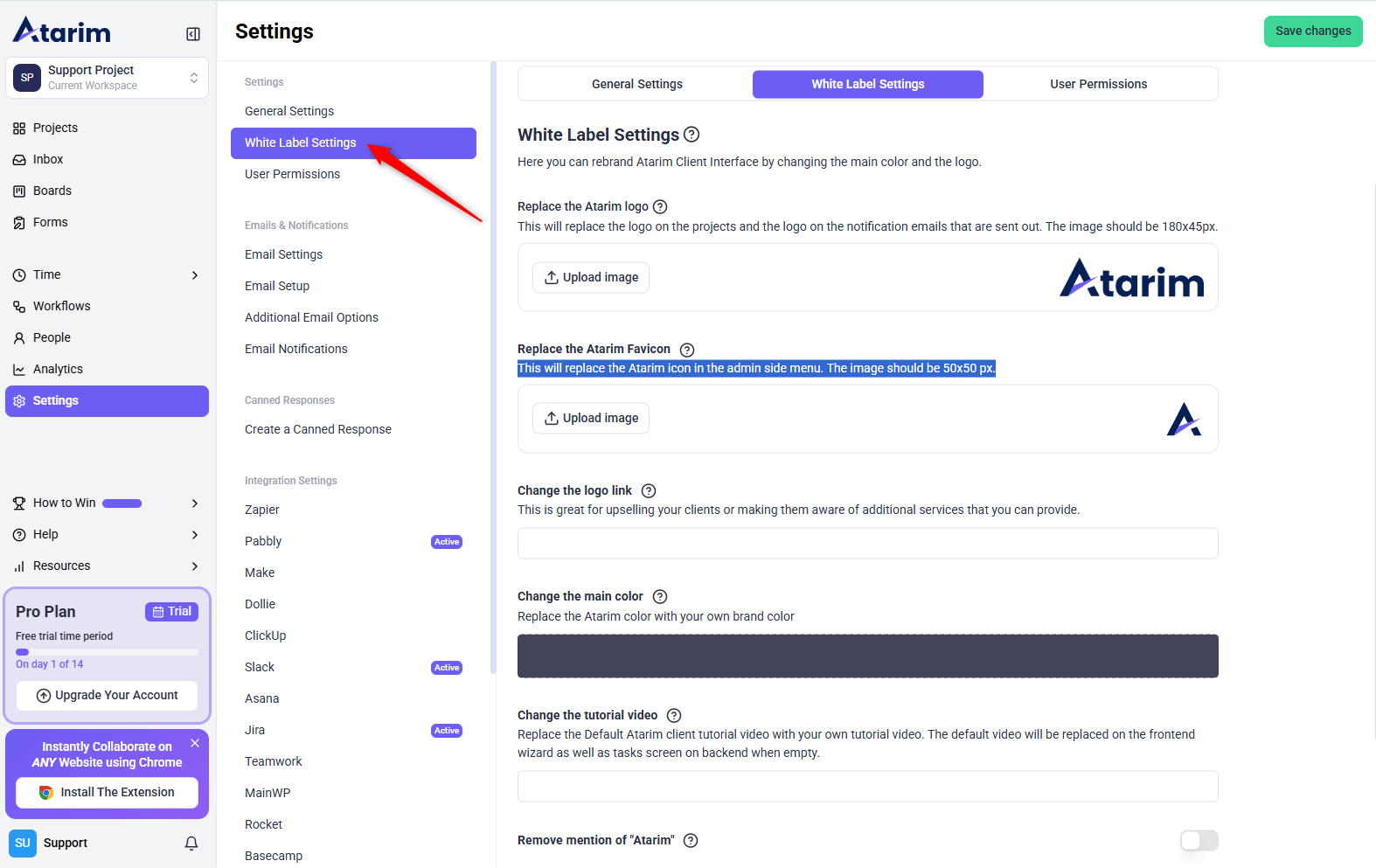1376x868 pixels.
Task: Switch to the User Permissions tab
Action: (x=1098, y=84)
